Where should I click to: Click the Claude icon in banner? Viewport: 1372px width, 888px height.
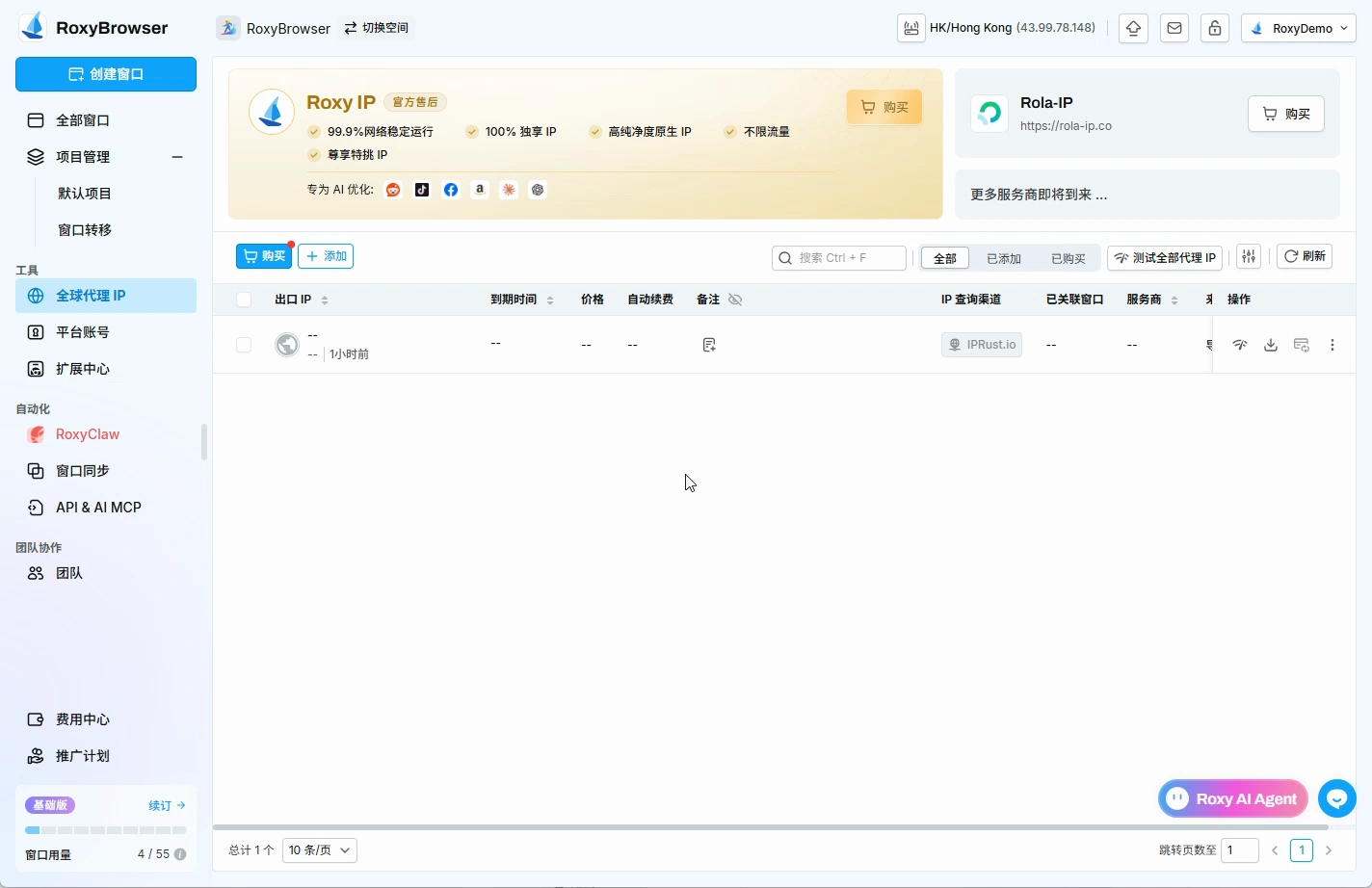click(509, 190)
